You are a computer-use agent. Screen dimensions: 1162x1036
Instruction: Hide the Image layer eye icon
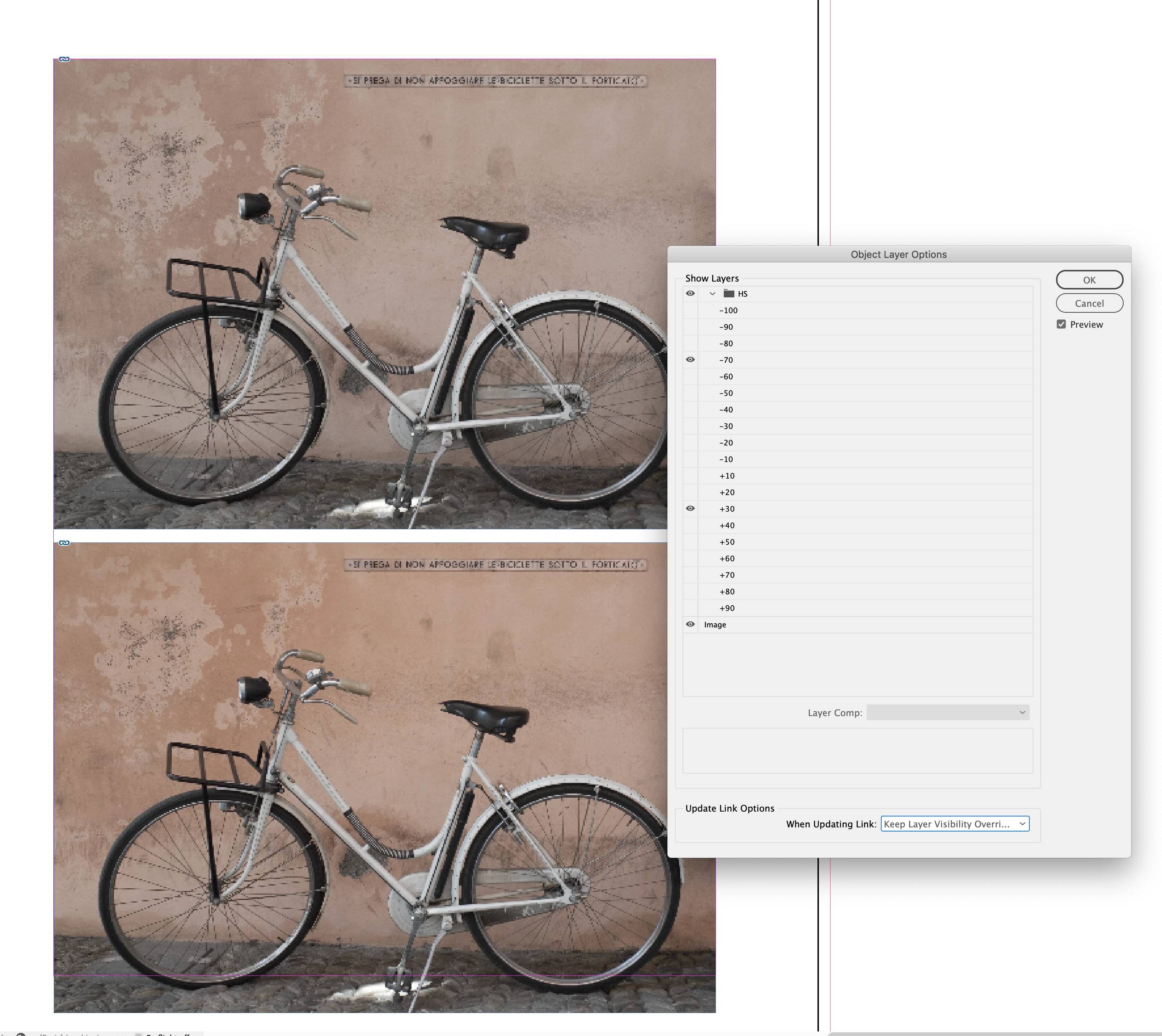click(690, 624)
